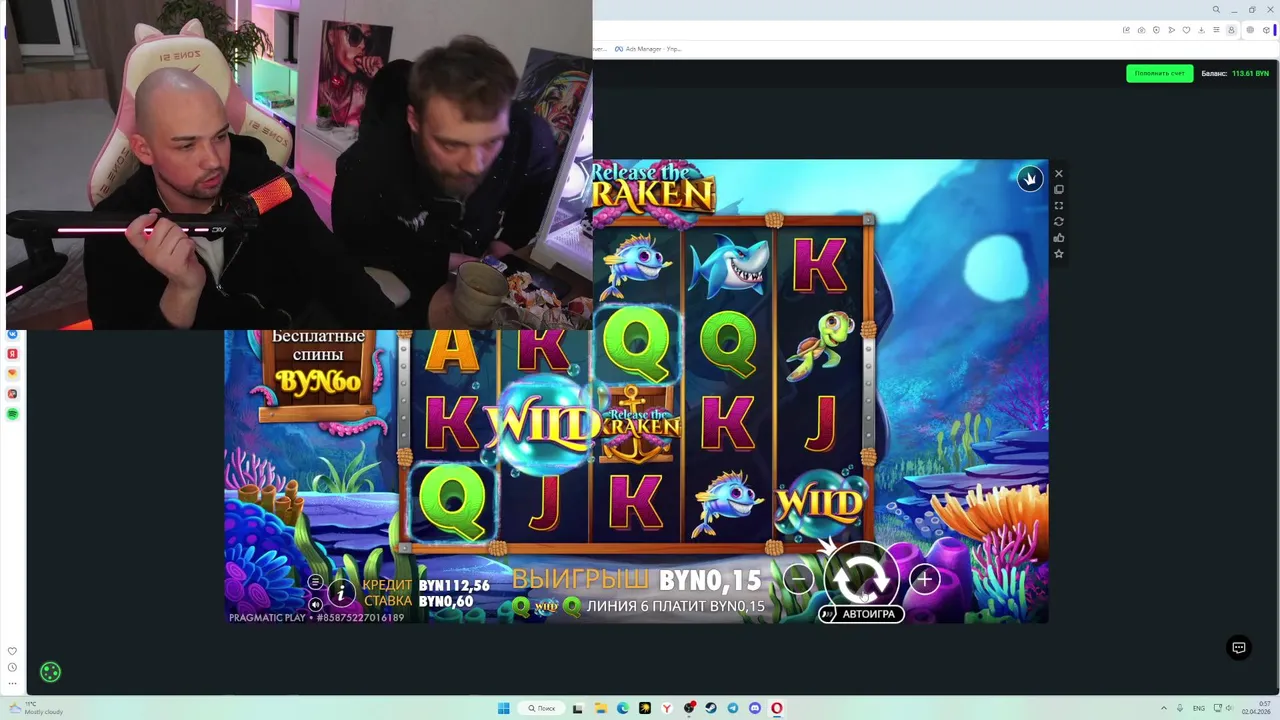Open the game info 'i' icon
Image resolution: width=1280 pixels, height=720 pixels.
[x=340, y=593]
